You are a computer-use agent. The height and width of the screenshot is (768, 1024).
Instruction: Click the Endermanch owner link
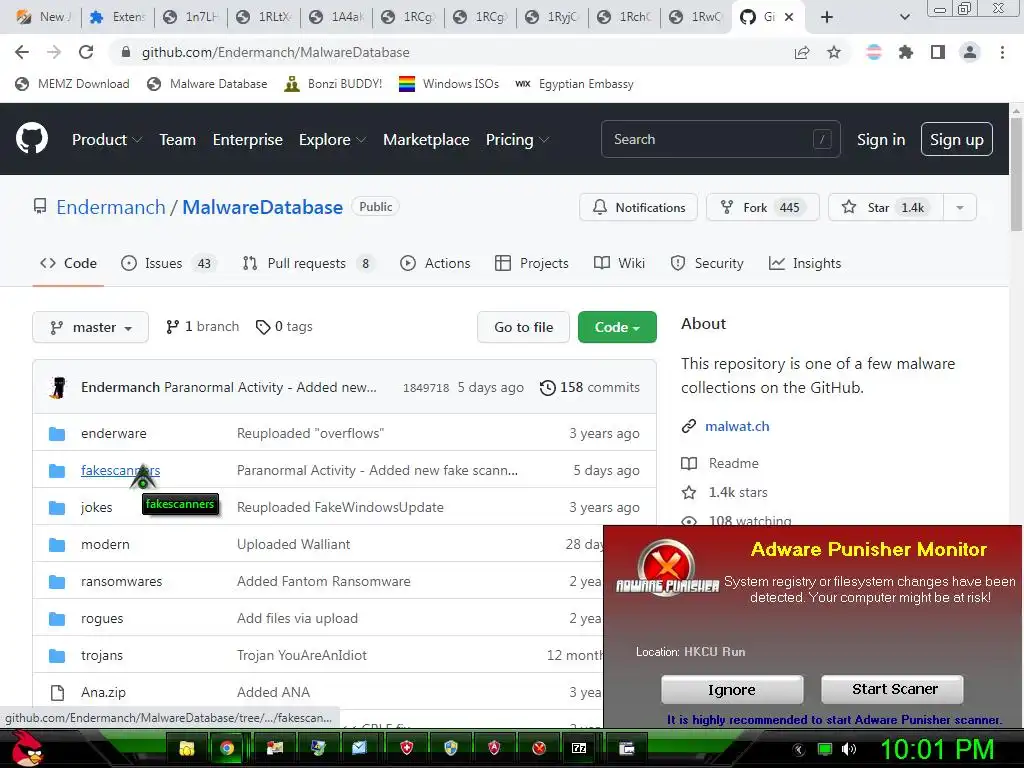point(111,207)
